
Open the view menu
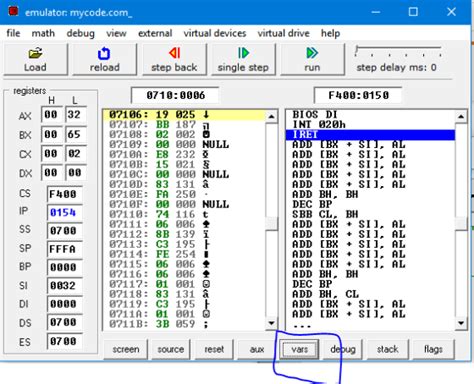(116, 33)
